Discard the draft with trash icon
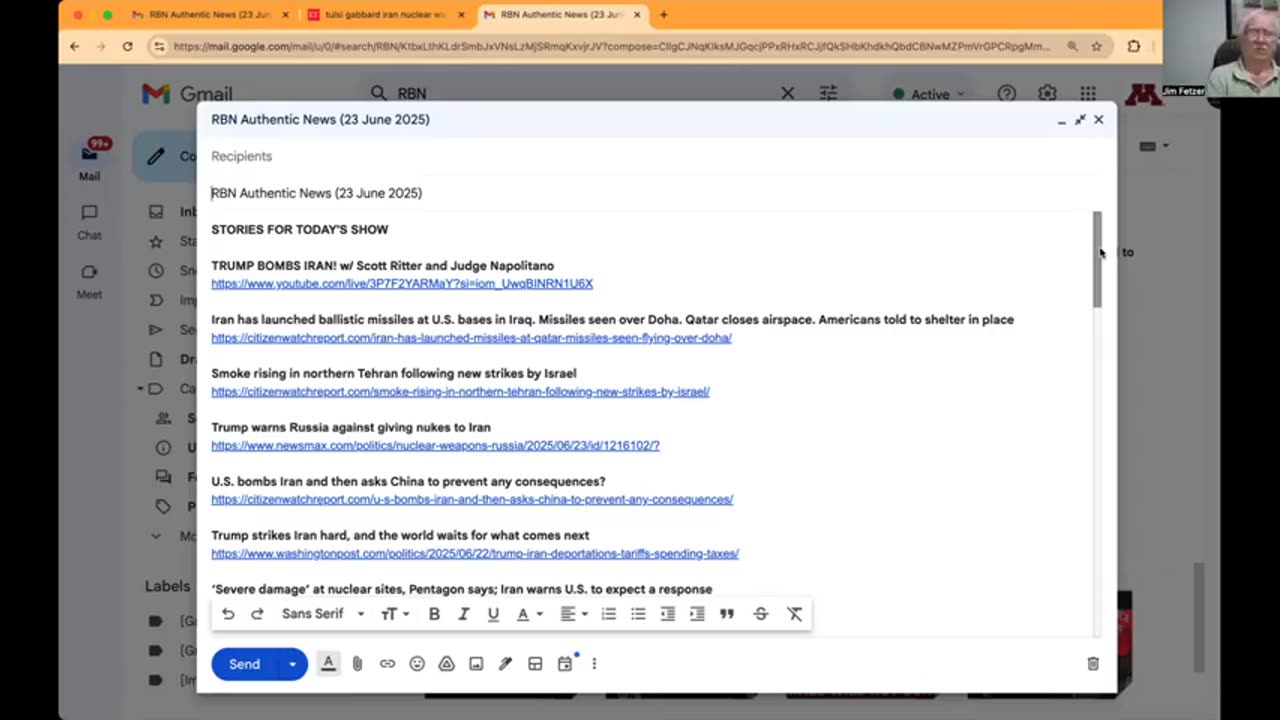 coord(1093,664)
